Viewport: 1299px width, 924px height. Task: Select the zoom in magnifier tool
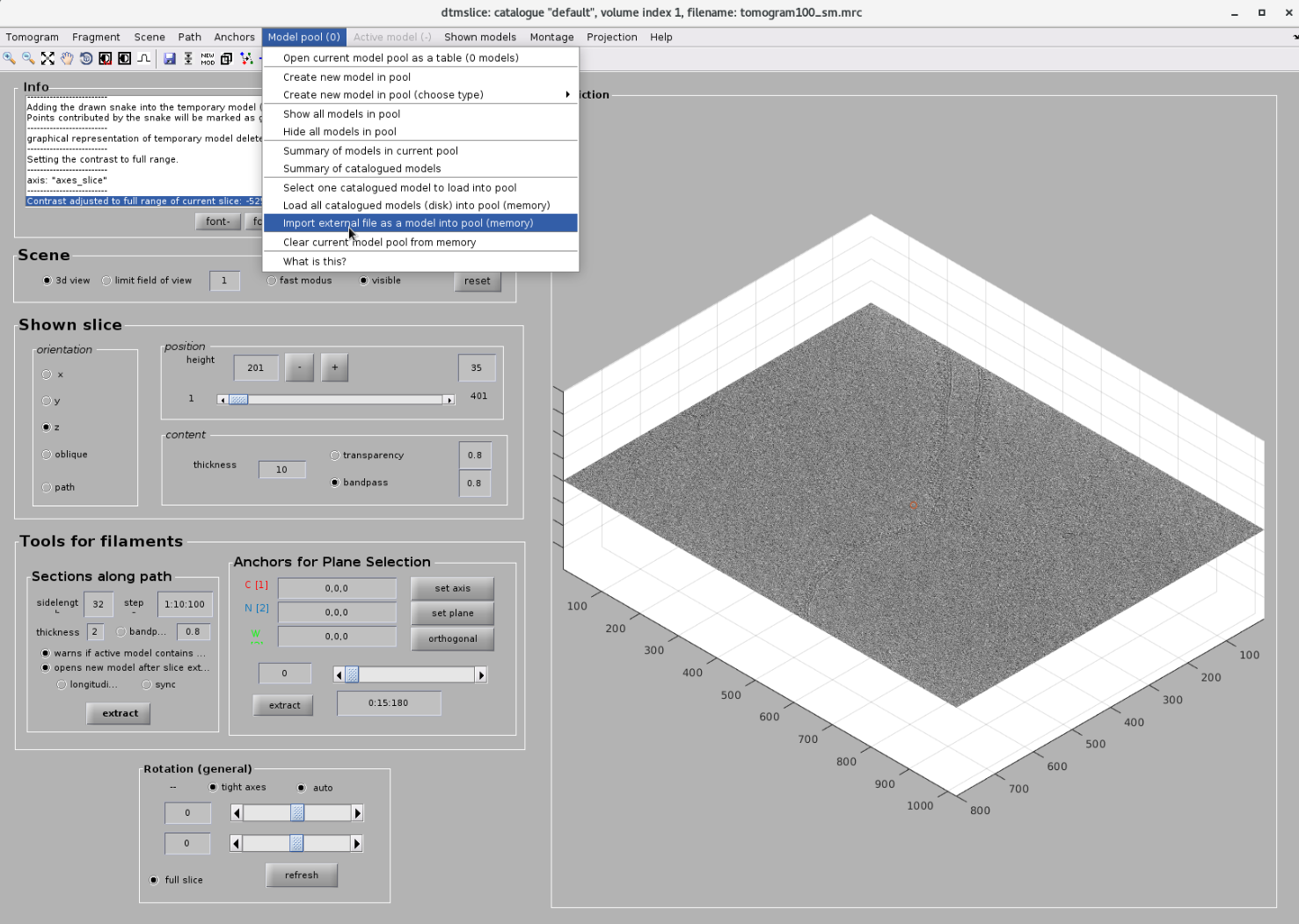click(10, 58)
